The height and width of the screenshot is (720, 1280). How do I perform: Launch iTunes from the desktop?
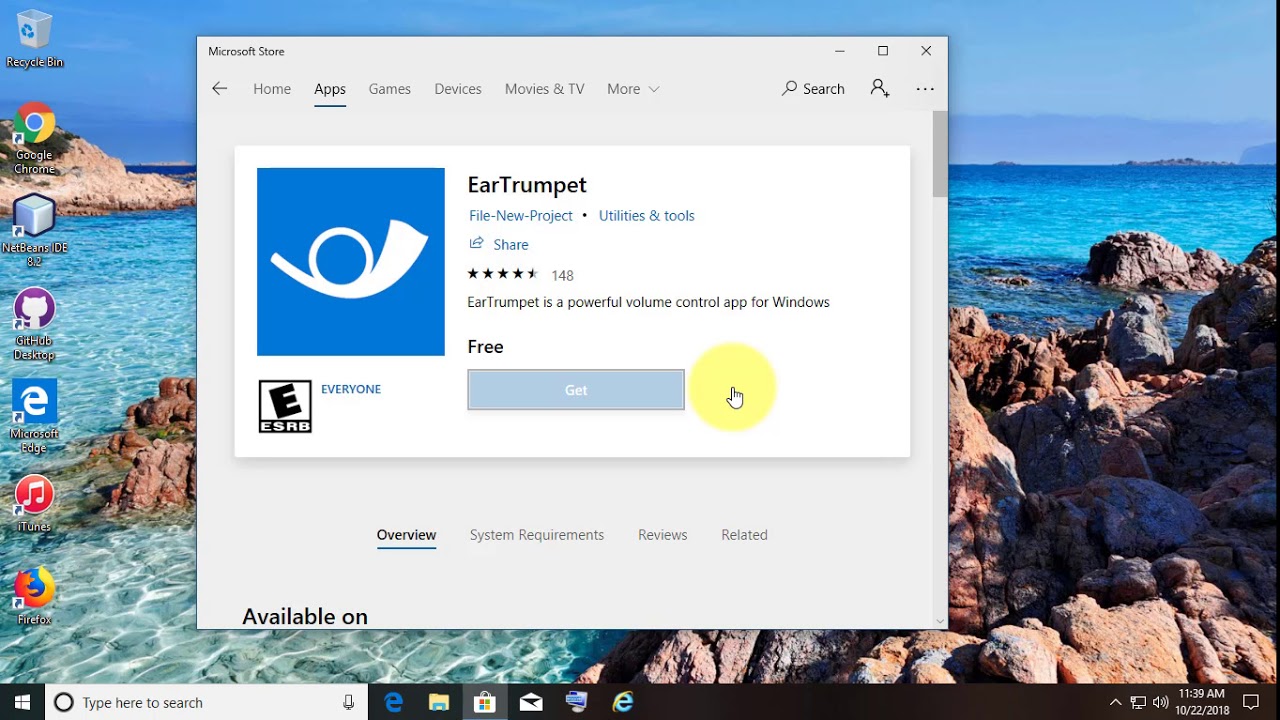[x=34, y=504]
